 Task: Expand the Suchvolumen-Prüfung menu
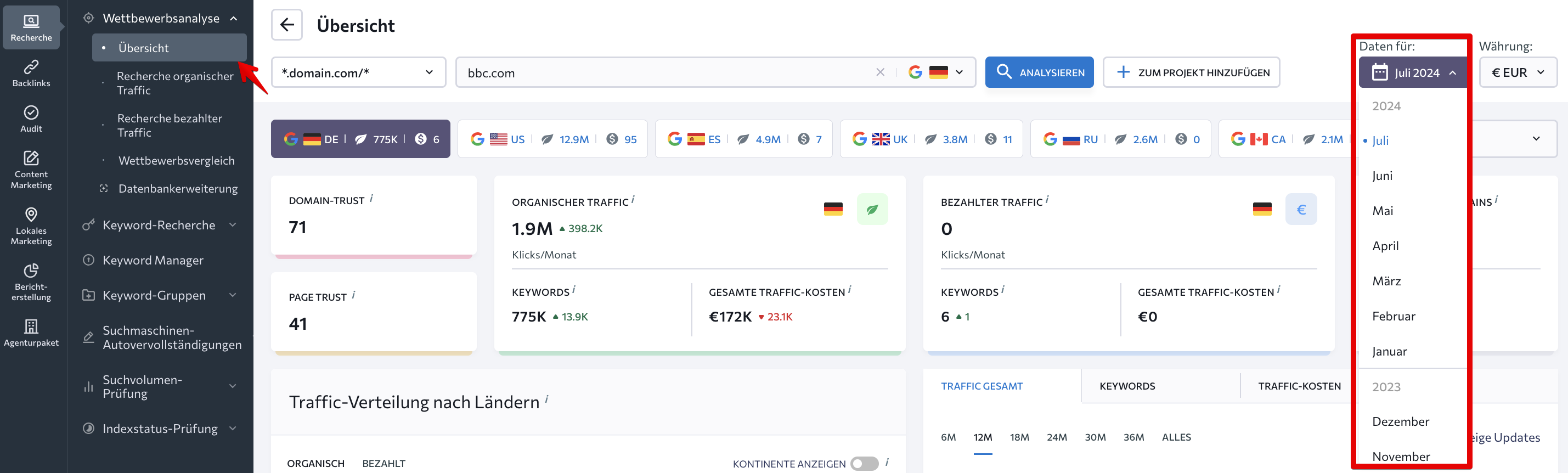233,386
